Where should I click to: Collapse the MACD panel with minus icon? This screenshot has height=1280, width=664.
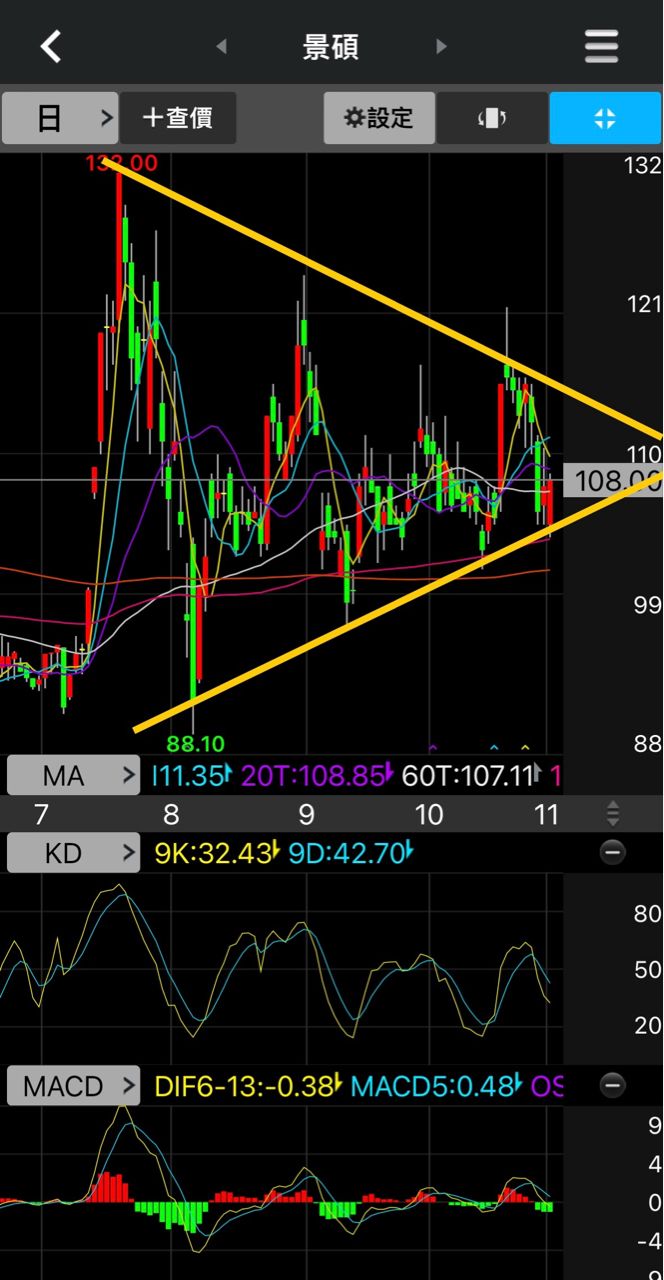pyautogui.click(x=613, y=1085)
